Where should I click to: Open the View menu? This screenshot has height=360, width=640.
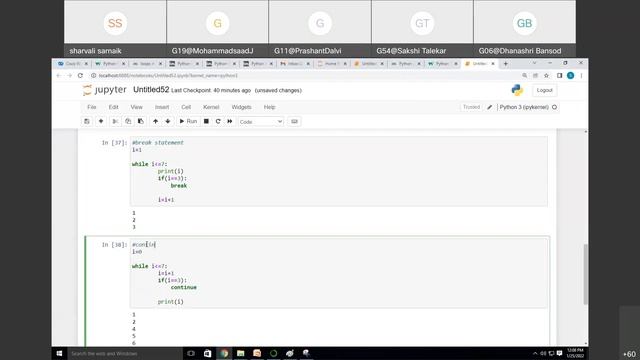point(136,107)
